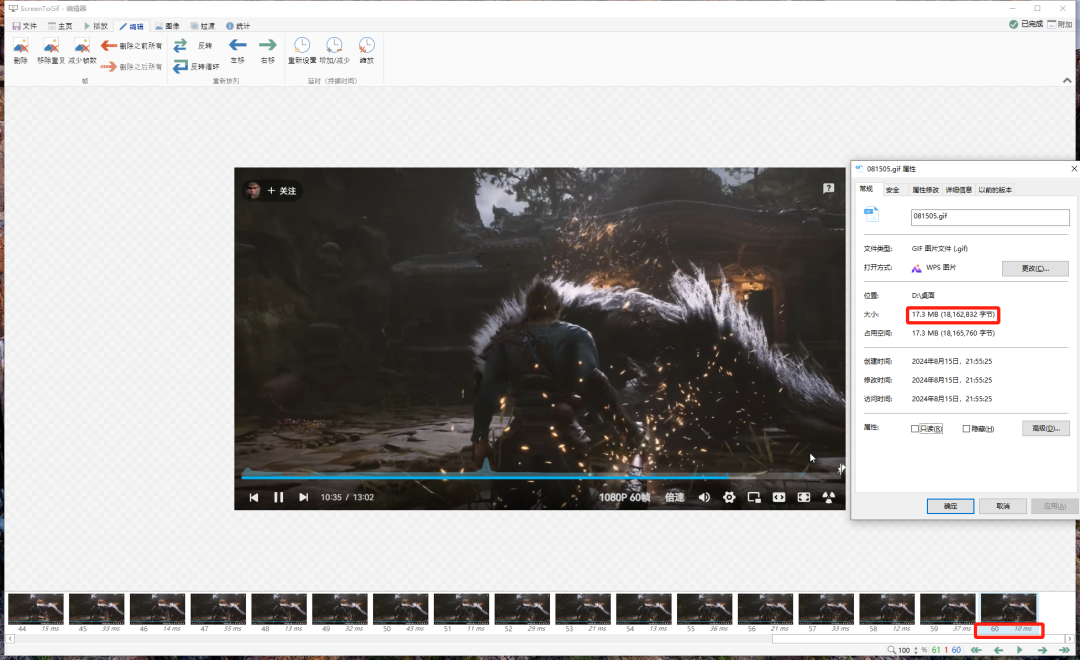Click the 减少帧数 (reduce frame count) icon

pyautogui.click(x=82, y=46)
